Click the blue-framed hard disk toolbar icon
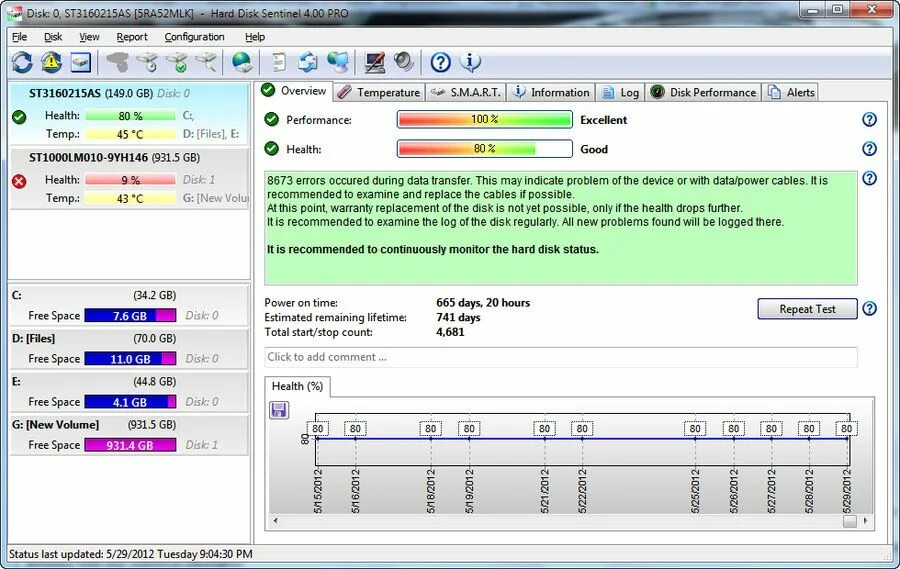900x569 pixels. click(x=81, y=62)
